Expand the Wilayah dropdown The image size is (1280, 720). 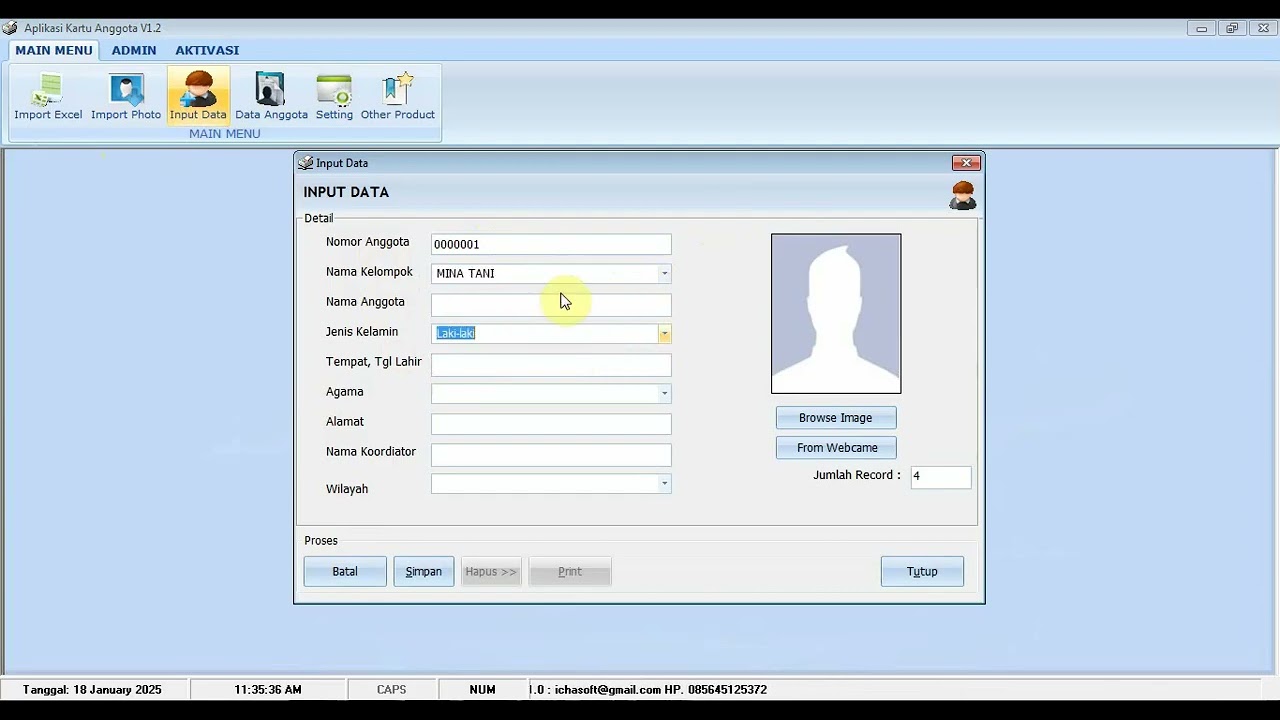pos(664,483)
